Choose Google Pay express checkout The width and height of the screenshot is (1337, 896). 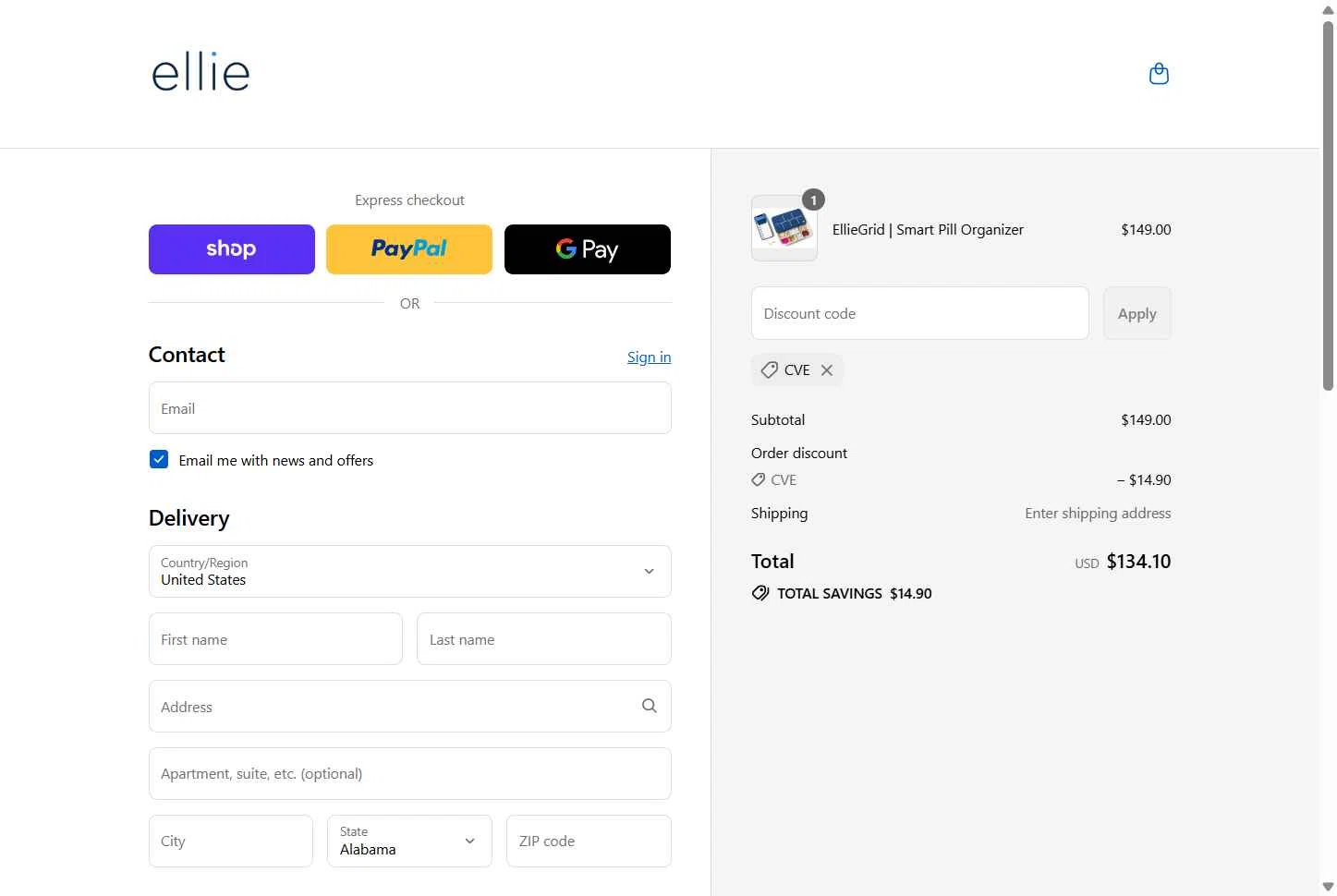[x=588, y=249]
